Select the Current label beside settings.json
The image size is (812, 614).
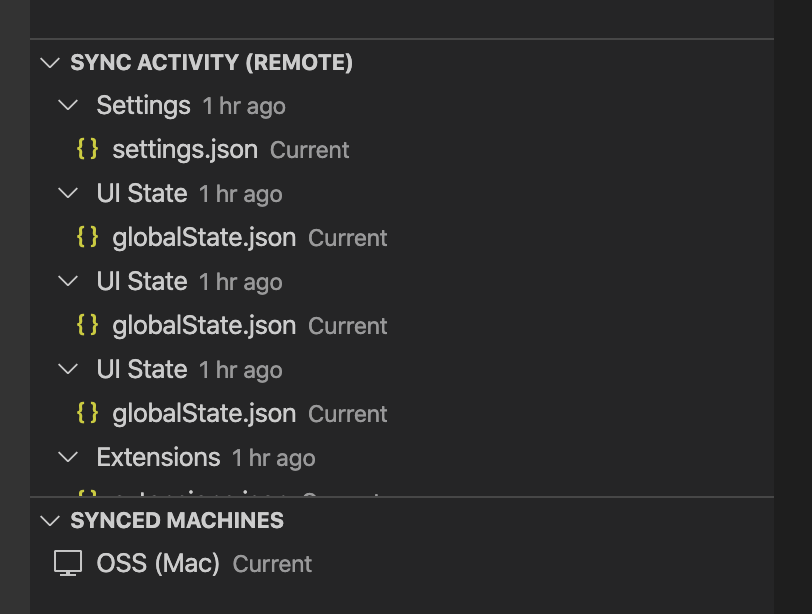pos(309,149)
